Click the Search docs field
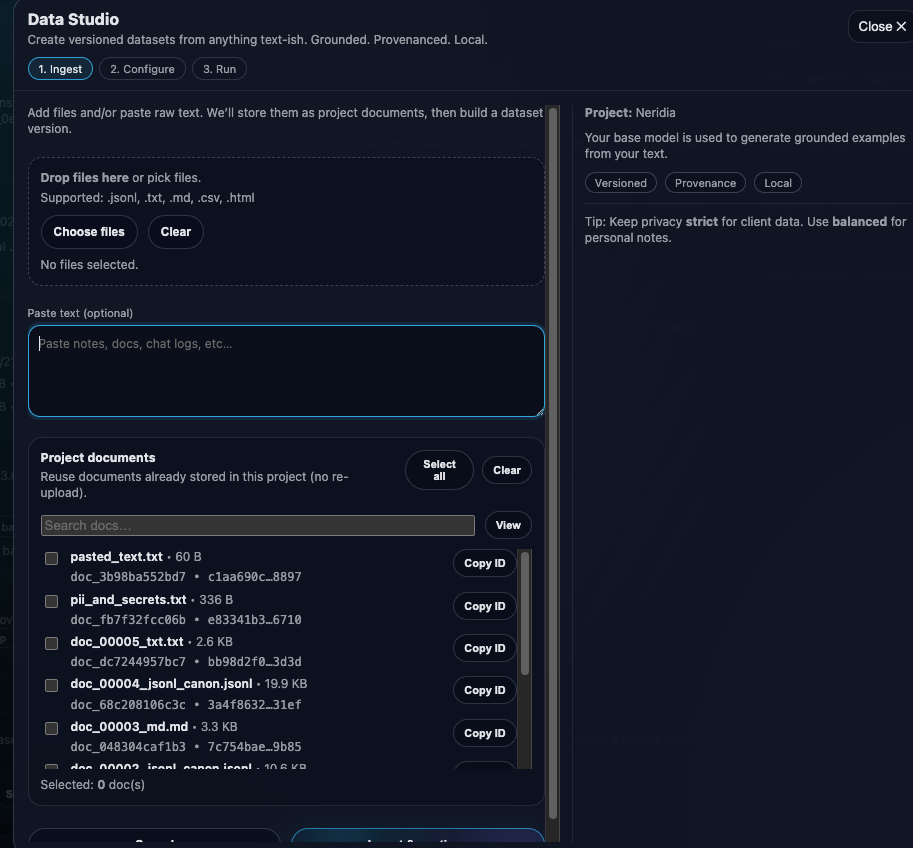Image resolution: width=913 pixels, height=848 pixels. [258, 524]
